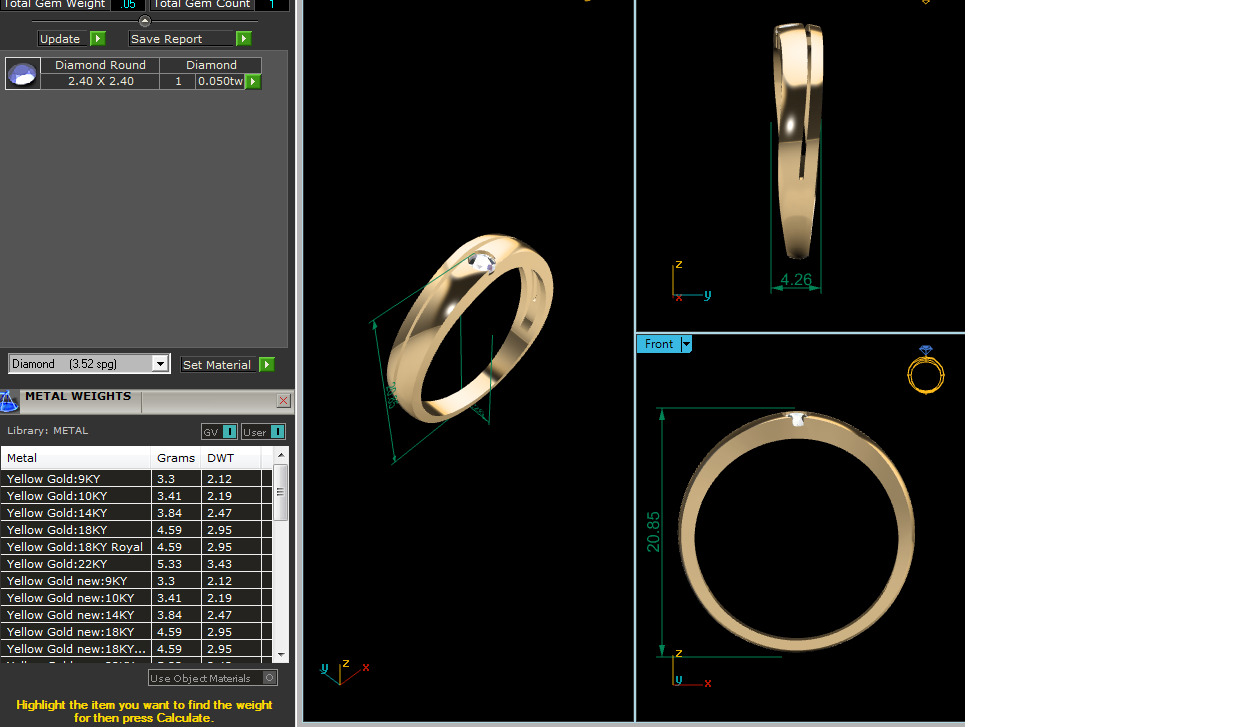Click the Set Material button
Image resolution: width=1241 pixels, height=727 pixels.
tap(227, 365)
